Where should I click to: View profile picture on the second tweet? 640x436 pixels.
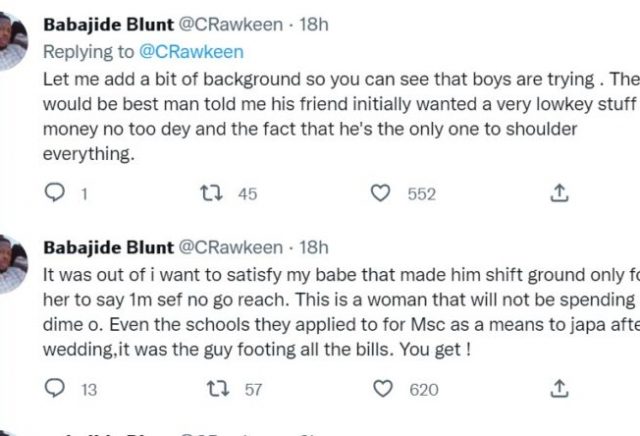point(14,257)
